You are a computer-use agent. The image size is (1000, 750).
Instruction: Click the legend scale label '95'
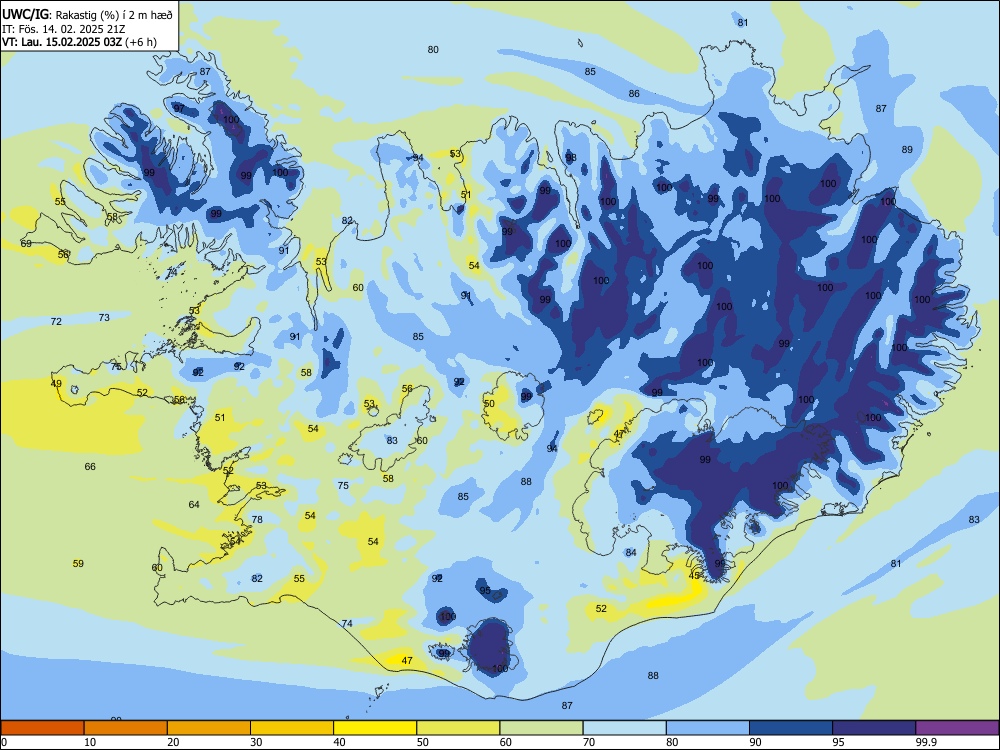tap(839, 742)
